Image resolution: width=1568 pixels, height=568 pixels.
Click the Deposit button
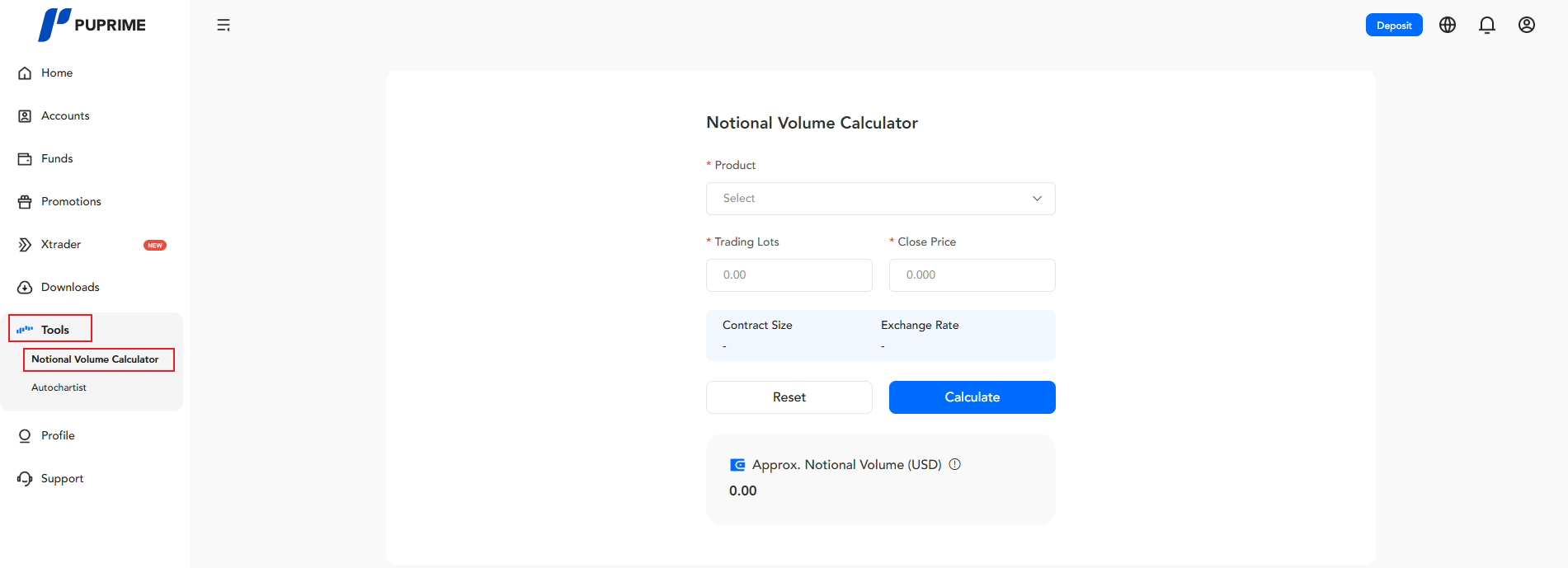pos(1393,26)
